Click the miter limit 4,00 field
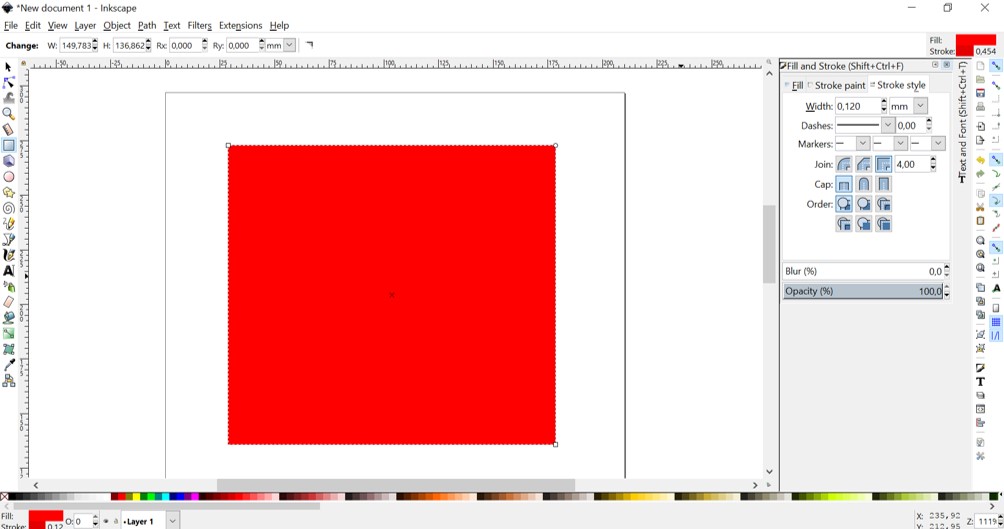This screenshot has height=529, width=1004. tap(911, 165)
